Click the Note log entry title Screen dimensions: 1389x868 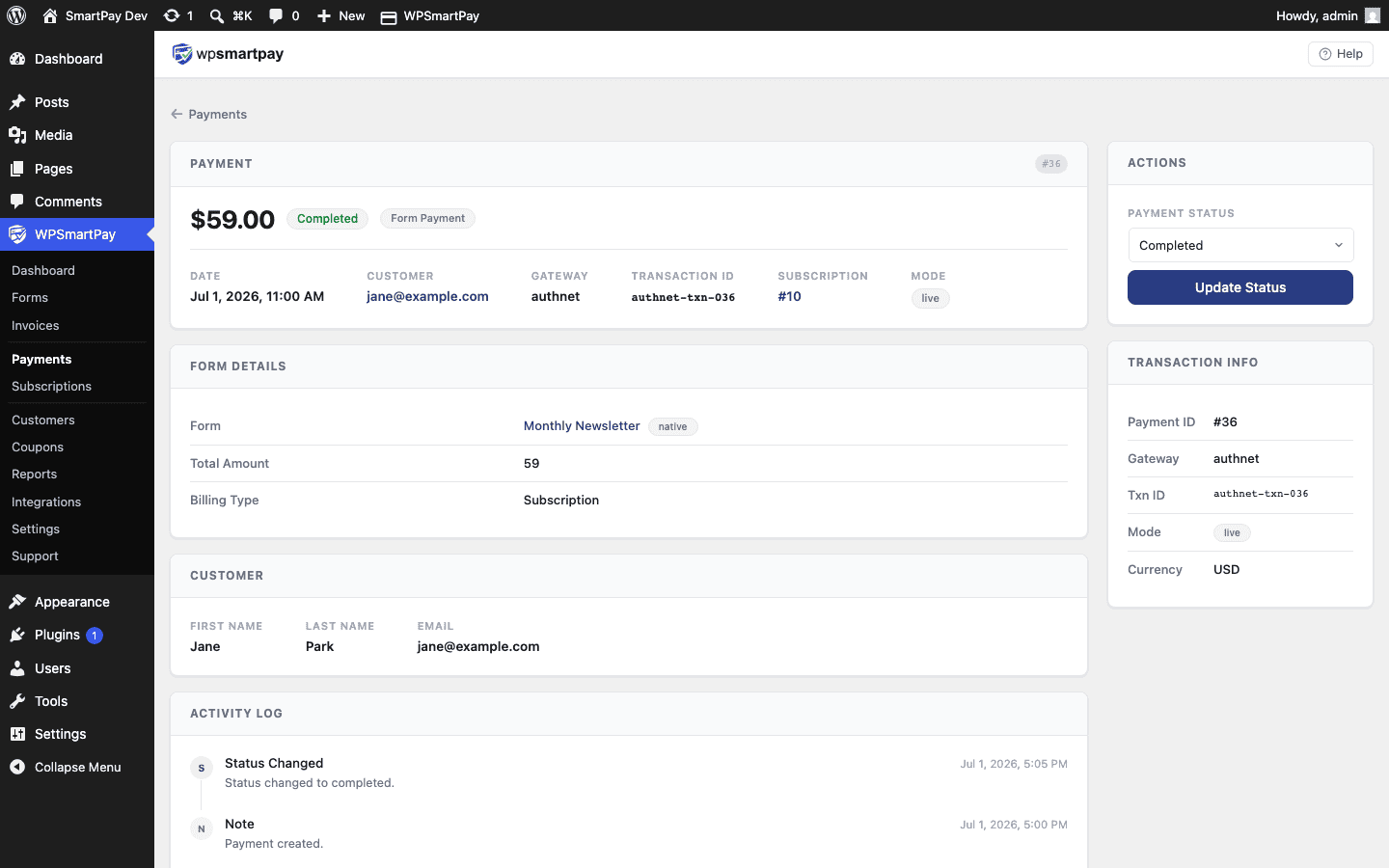[x=239, y=824]
